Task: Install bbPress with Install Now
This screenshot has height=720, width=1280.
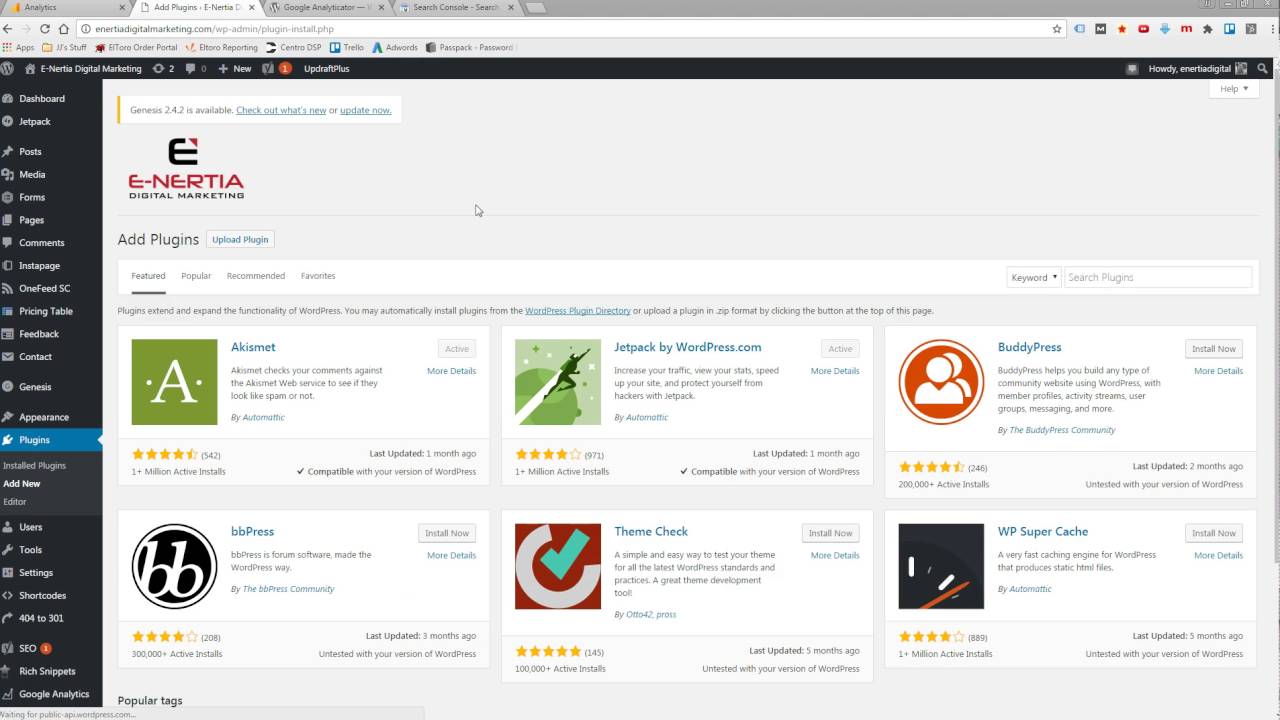Action: pyautogui.click(x=447, y=533)
